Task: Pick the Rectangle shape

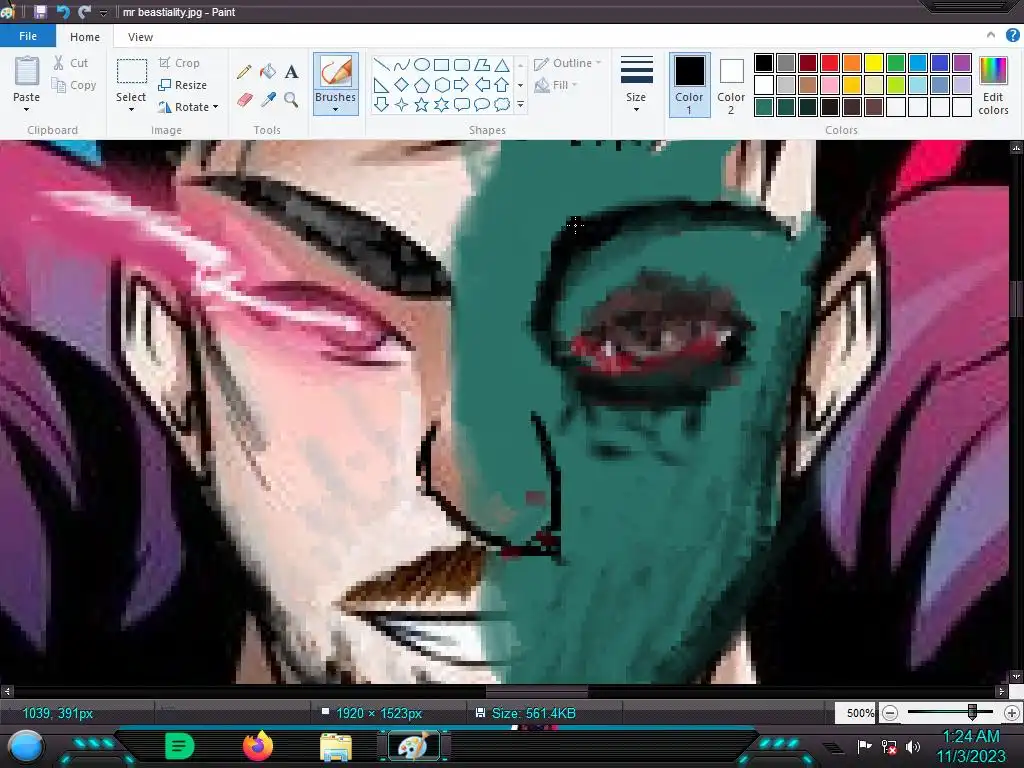Action: 441,65
